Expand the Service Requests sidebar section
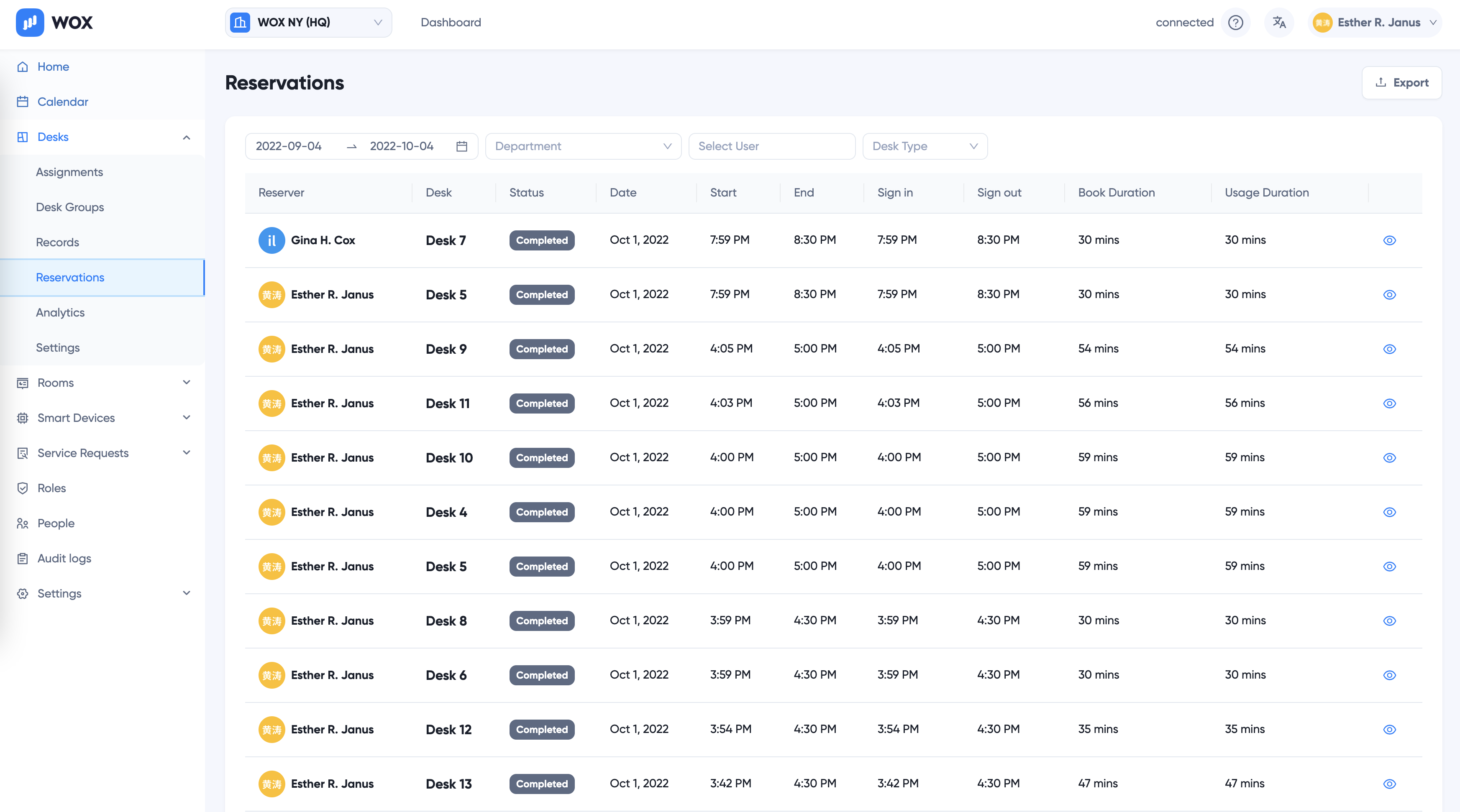 [187, 453]
